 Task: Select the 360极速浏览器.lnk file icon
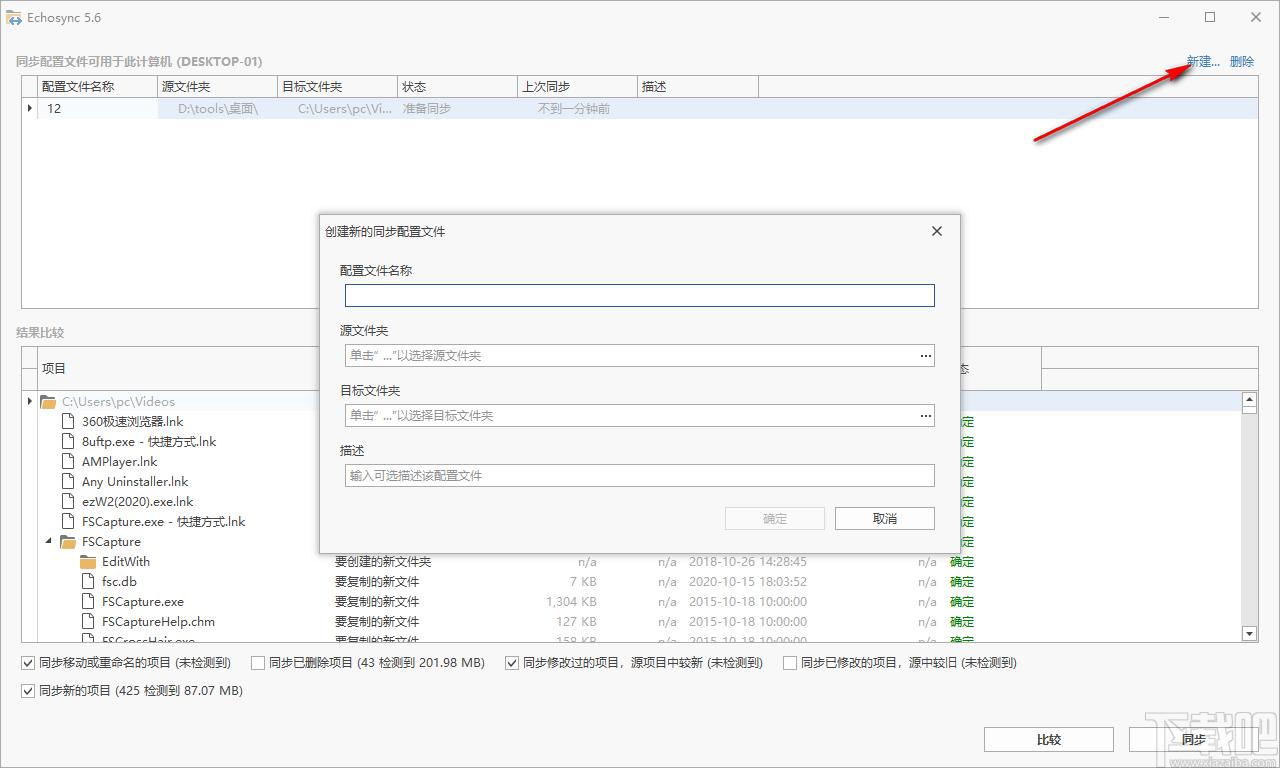[68, 421]
